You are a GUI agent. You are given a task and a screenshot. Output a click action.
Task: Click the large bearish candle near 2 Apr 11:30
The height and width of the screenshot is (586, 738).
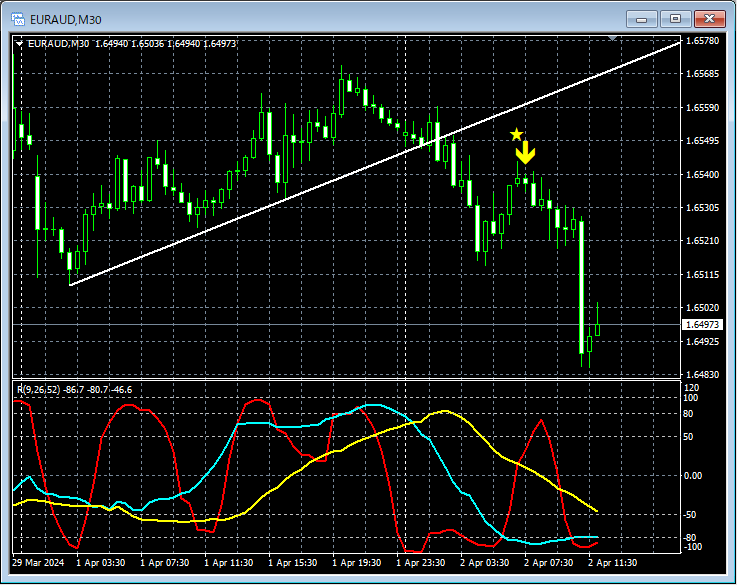[582, 287]
